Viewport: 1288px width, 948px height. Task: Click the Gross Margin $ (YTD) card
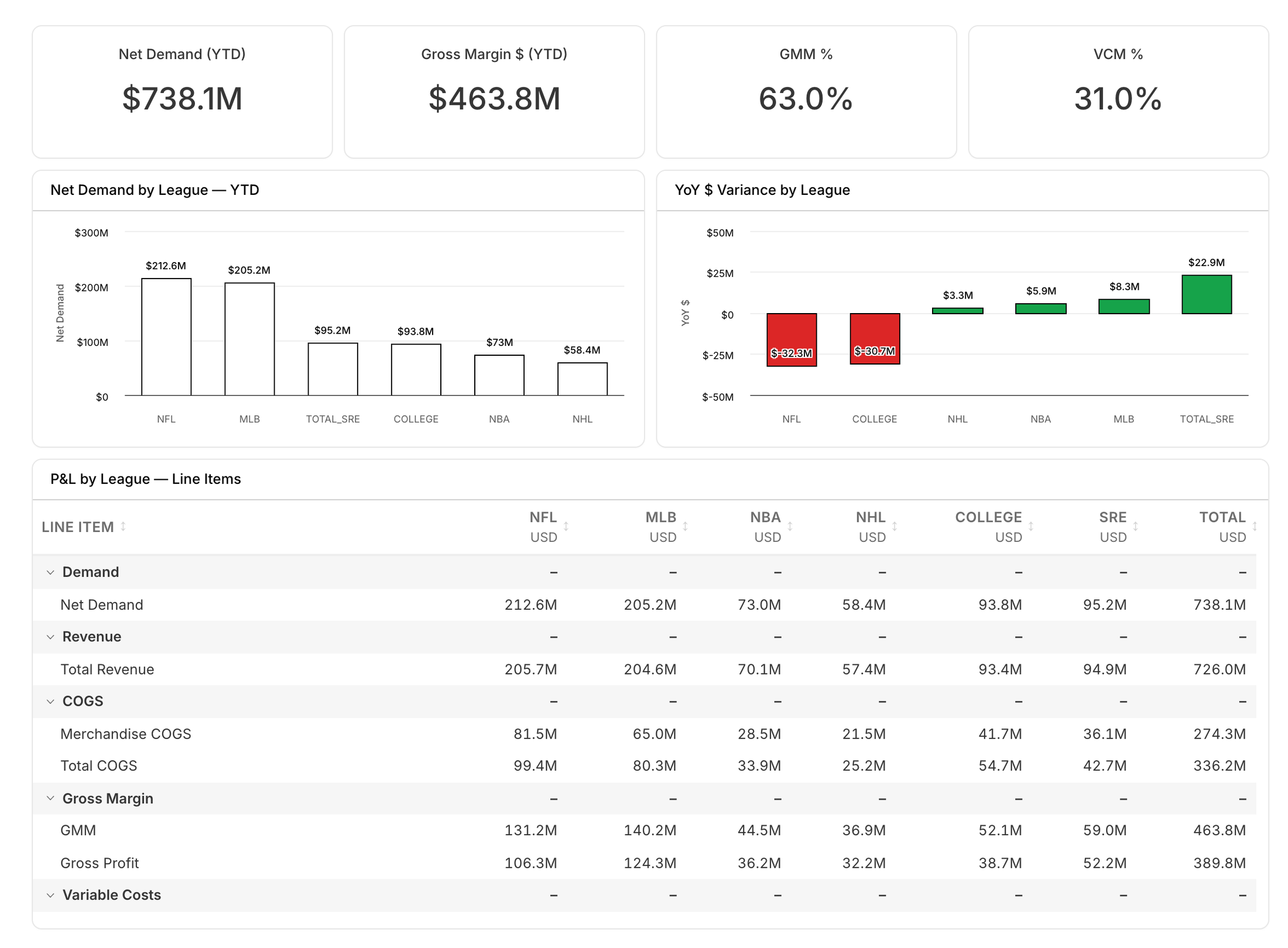494,92
